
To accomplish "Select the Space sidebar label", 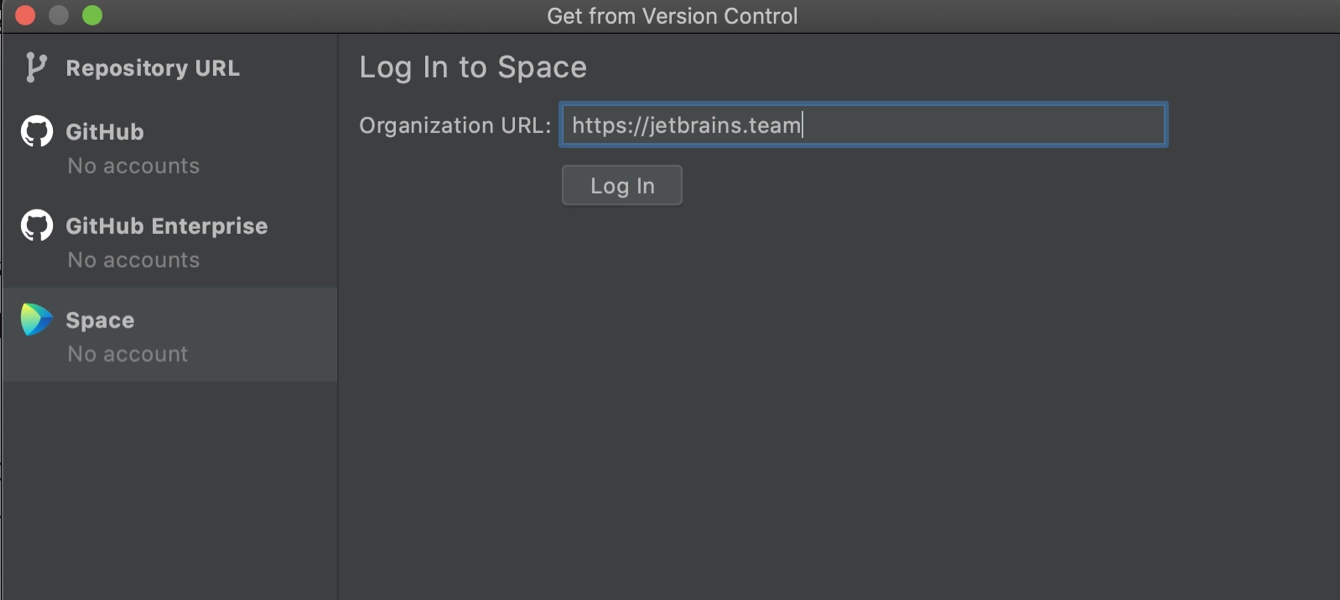I will point(100,320).
